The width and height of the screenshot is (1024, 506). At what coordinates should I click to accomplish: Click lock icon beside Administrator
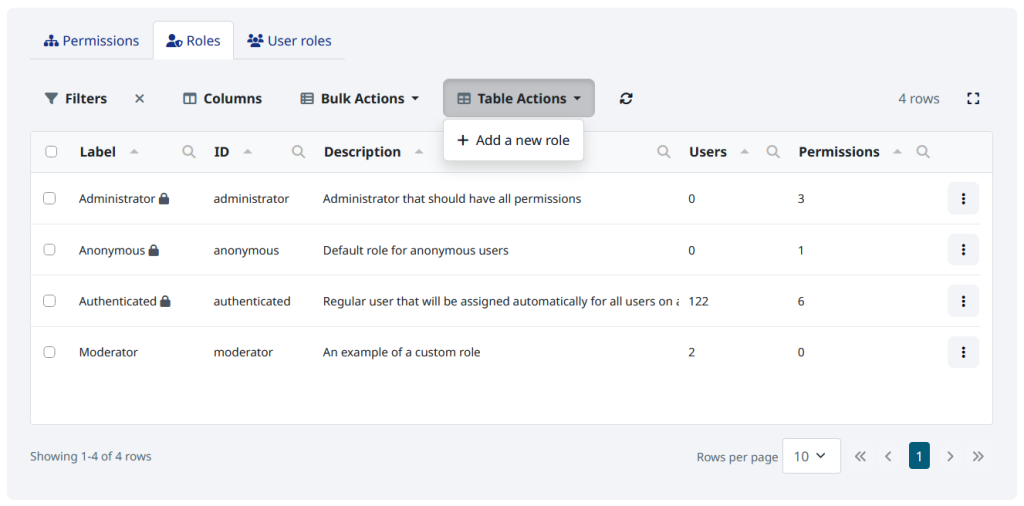click(164, 198)
